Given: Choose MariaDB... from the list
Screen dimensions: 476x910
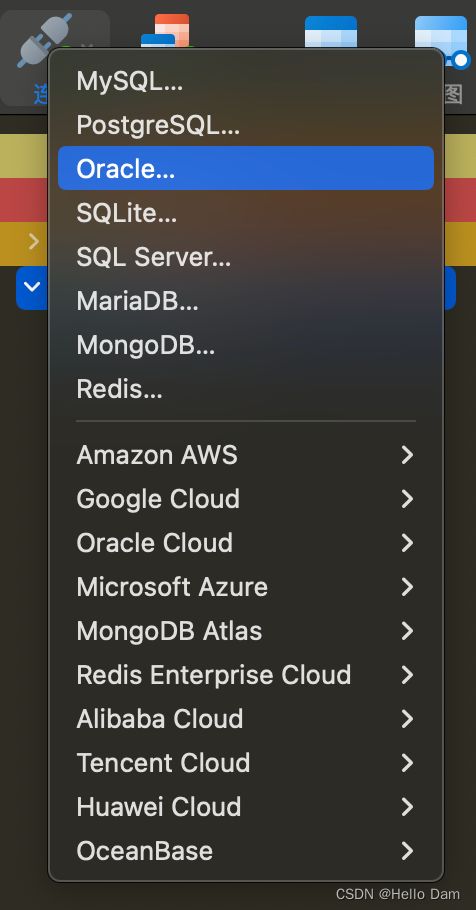Looking at the screenshot, I should tap(246, 301).
